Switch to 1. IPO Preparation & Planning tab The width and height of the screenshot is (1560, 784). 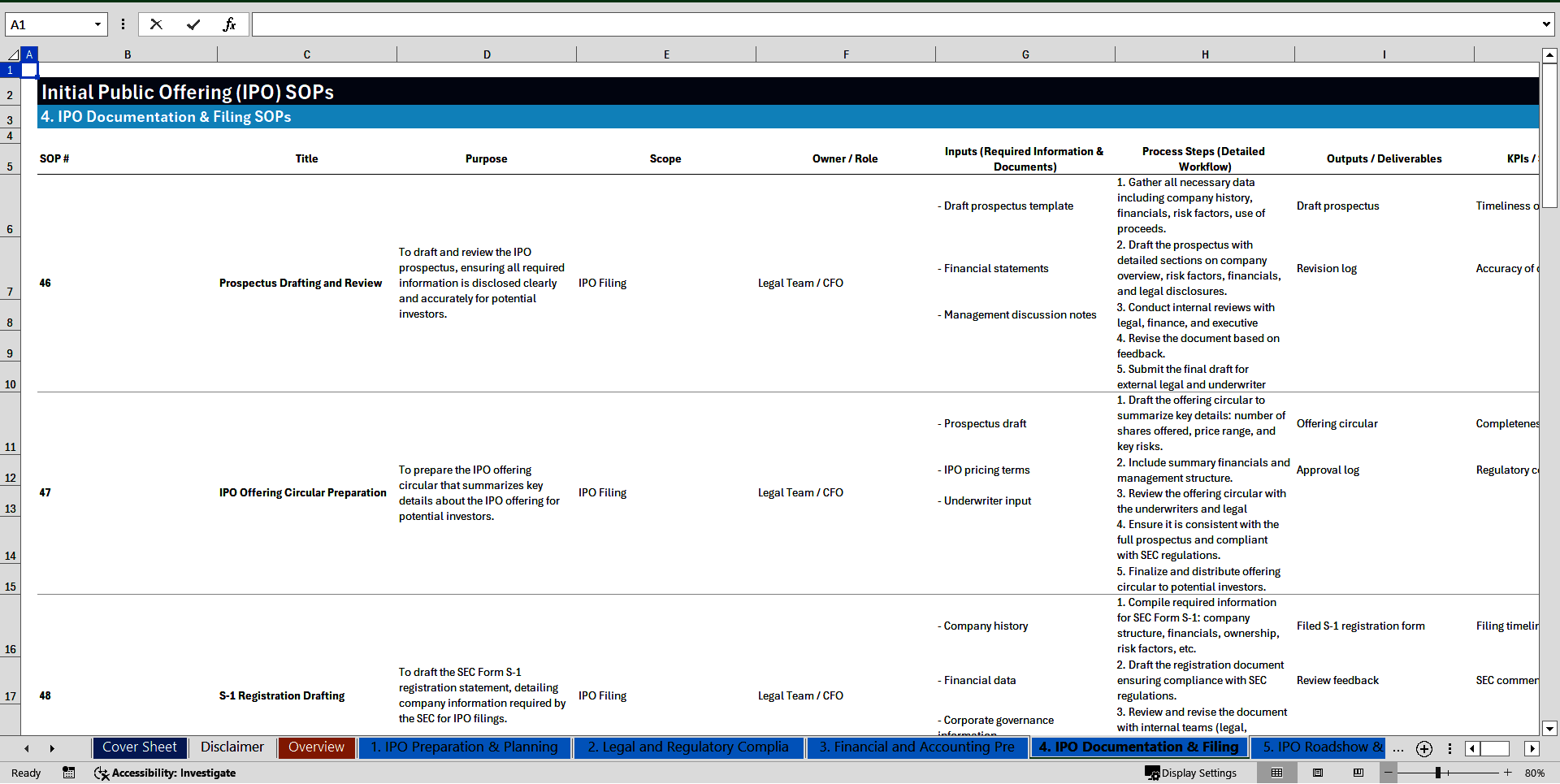coord(464,747)
